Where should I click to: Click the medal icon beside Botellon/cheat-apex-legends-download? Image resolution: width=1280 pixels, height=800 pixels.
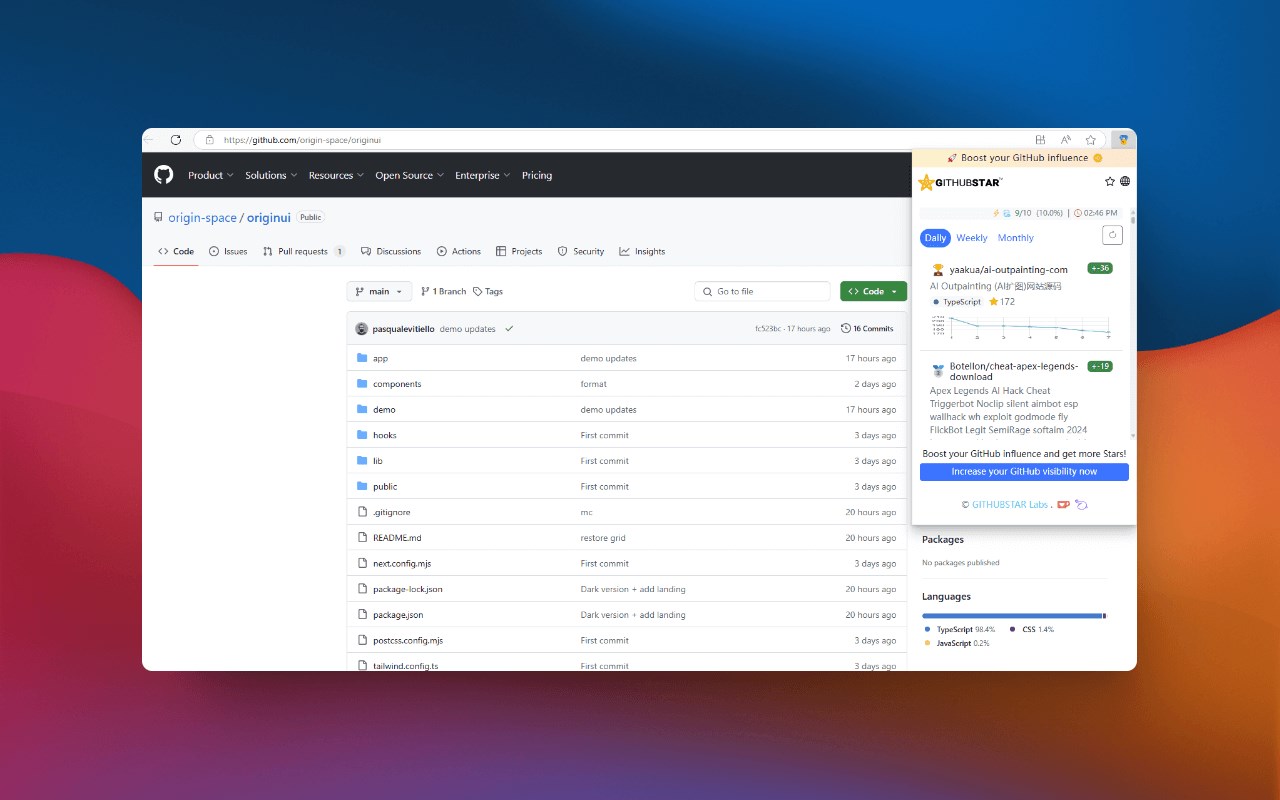(938, 371)
